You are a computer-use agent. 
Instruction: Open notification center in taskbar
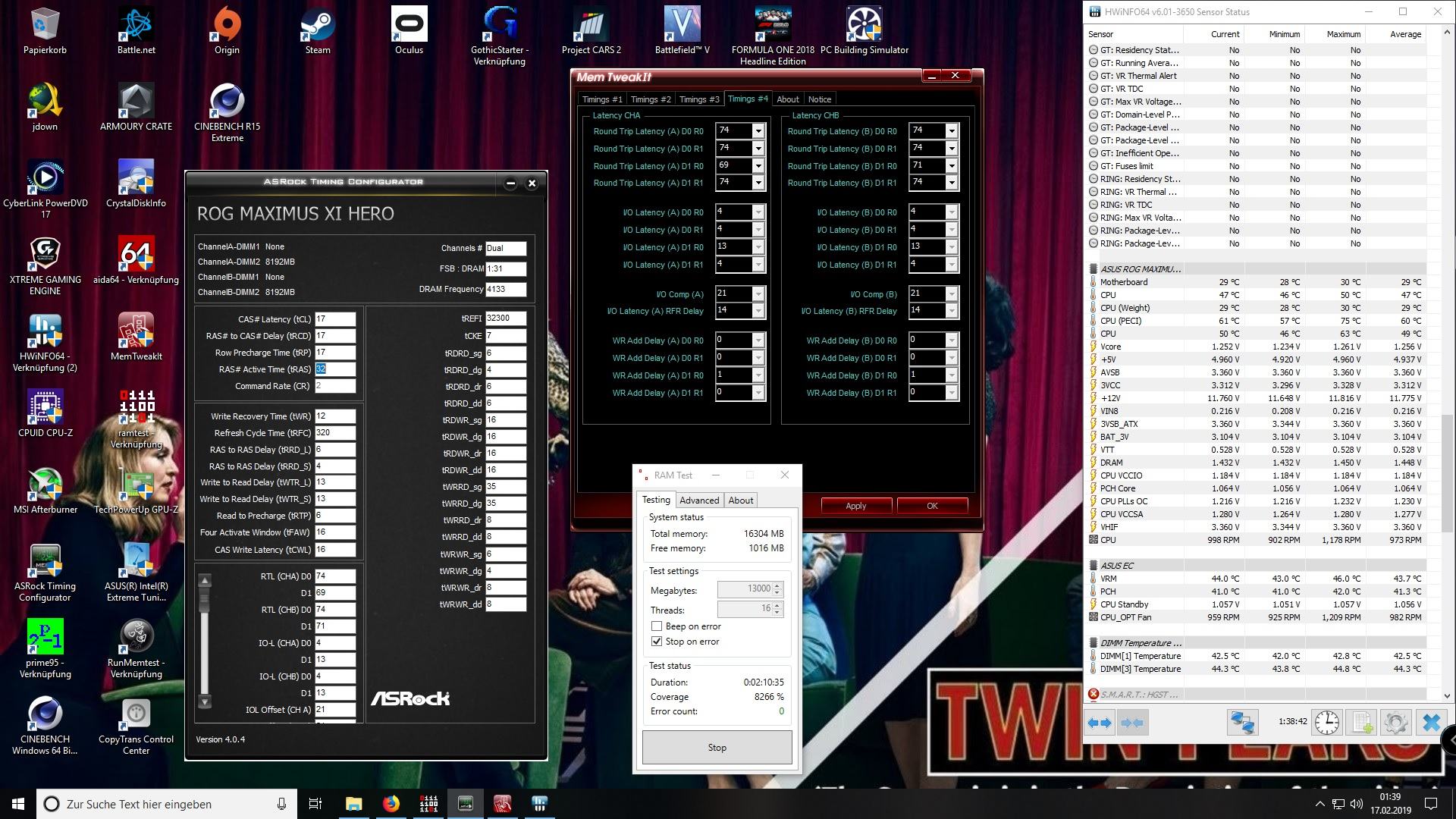click(x=1431, y=804)
